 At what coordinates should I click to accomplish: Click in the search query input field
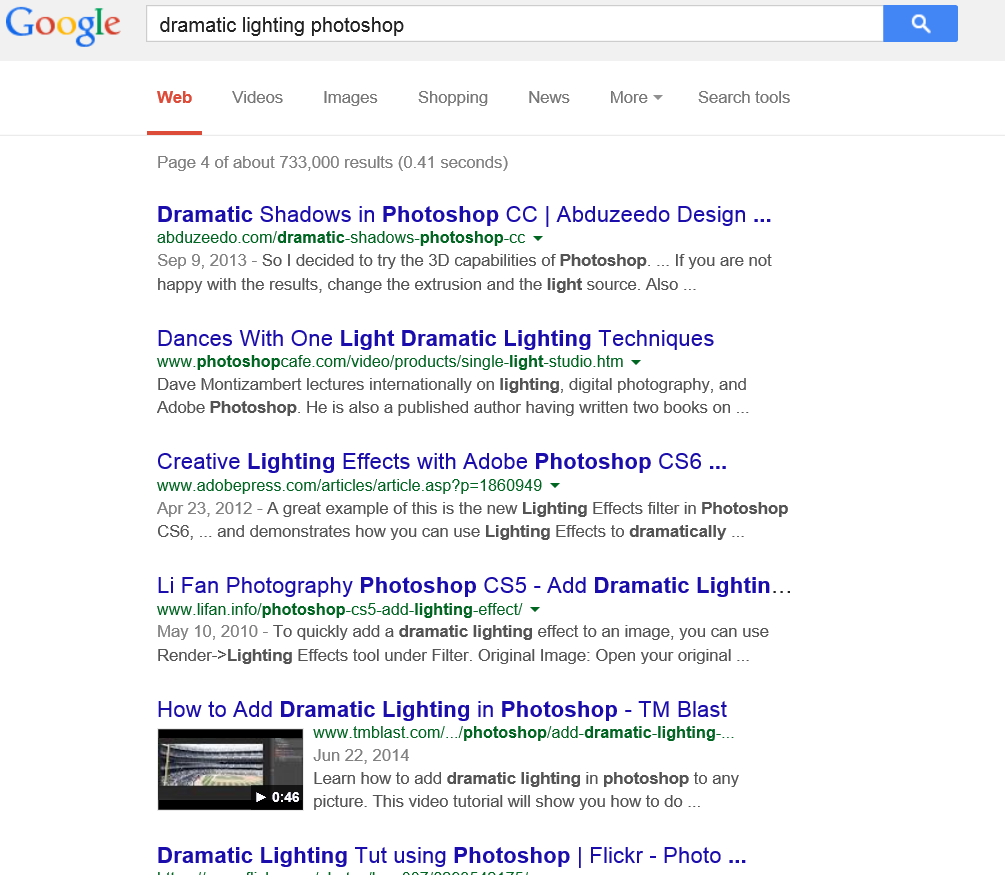click(x=515, y=24)
